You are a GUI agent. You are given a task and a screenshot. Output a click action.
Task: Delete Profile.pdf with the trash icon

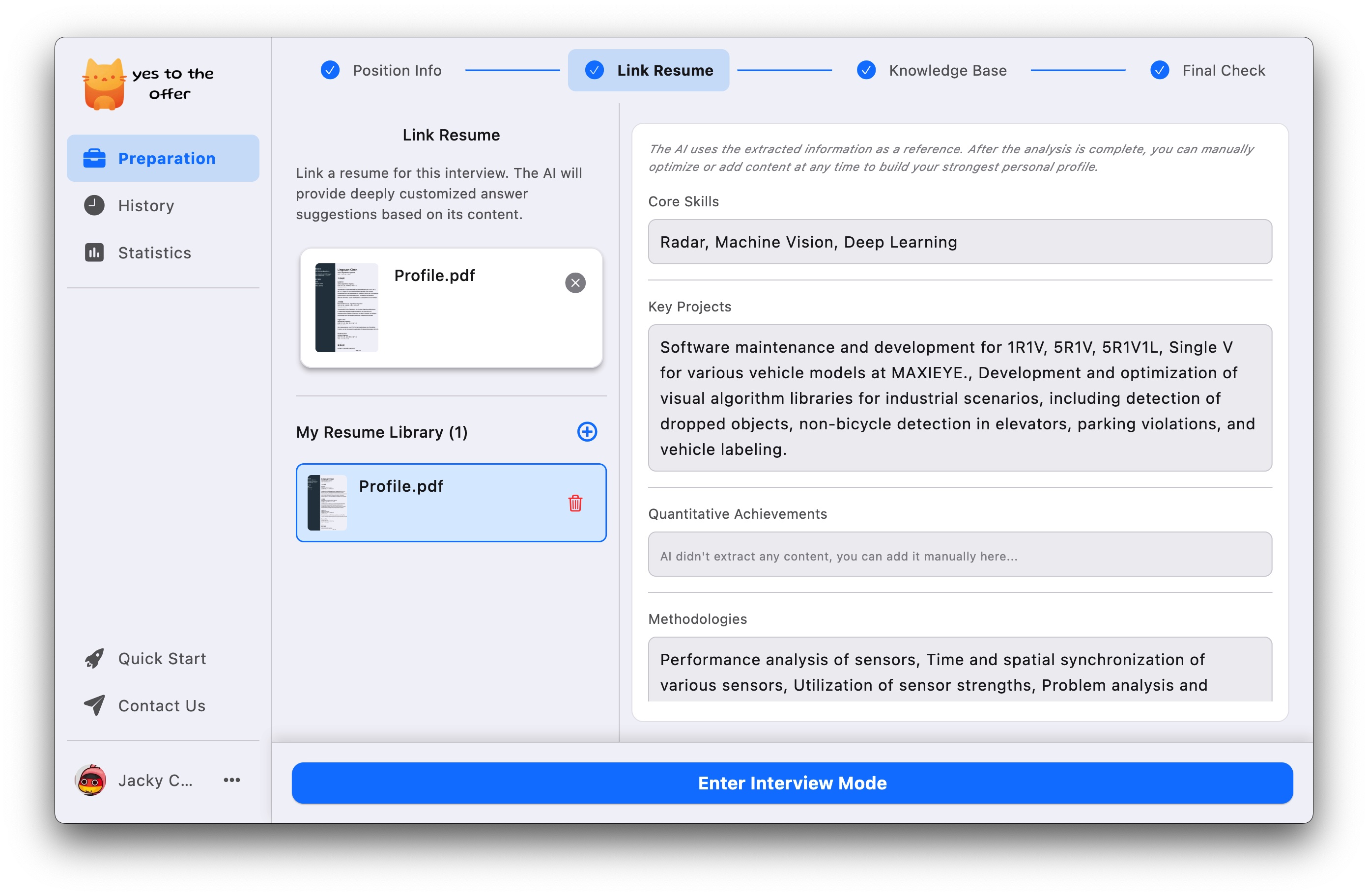point(575,504)
